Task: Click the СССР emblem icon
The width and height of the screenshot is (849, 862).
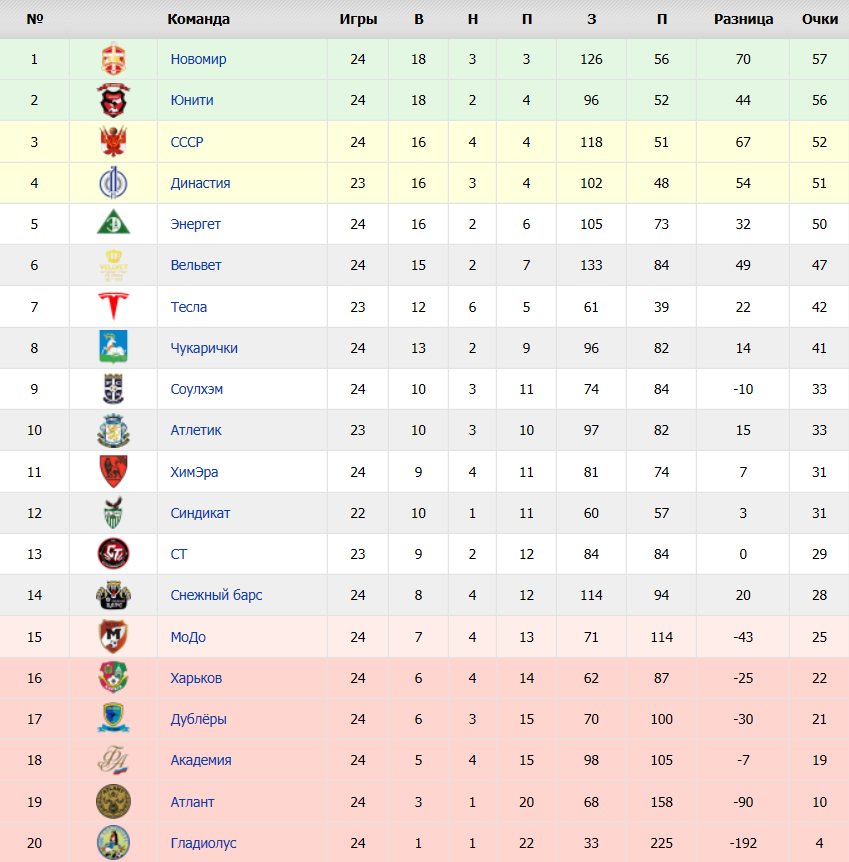Action: pyautogui.click(x=113, y=142)
